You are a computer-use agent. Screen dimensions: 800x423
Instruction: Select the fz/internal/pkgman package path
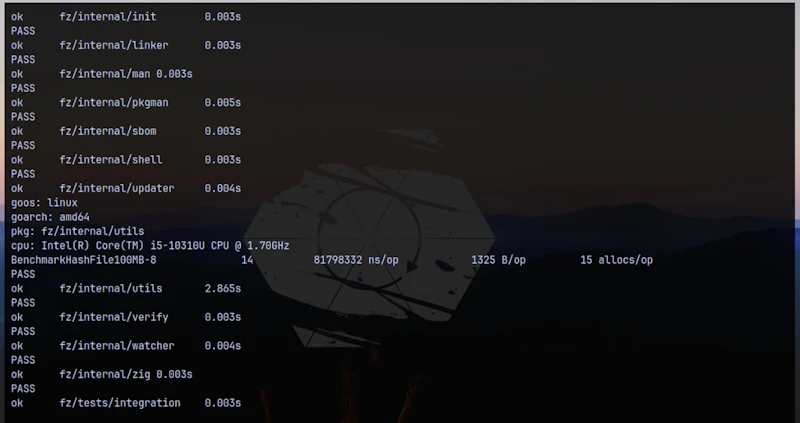(x=114, y=103)
